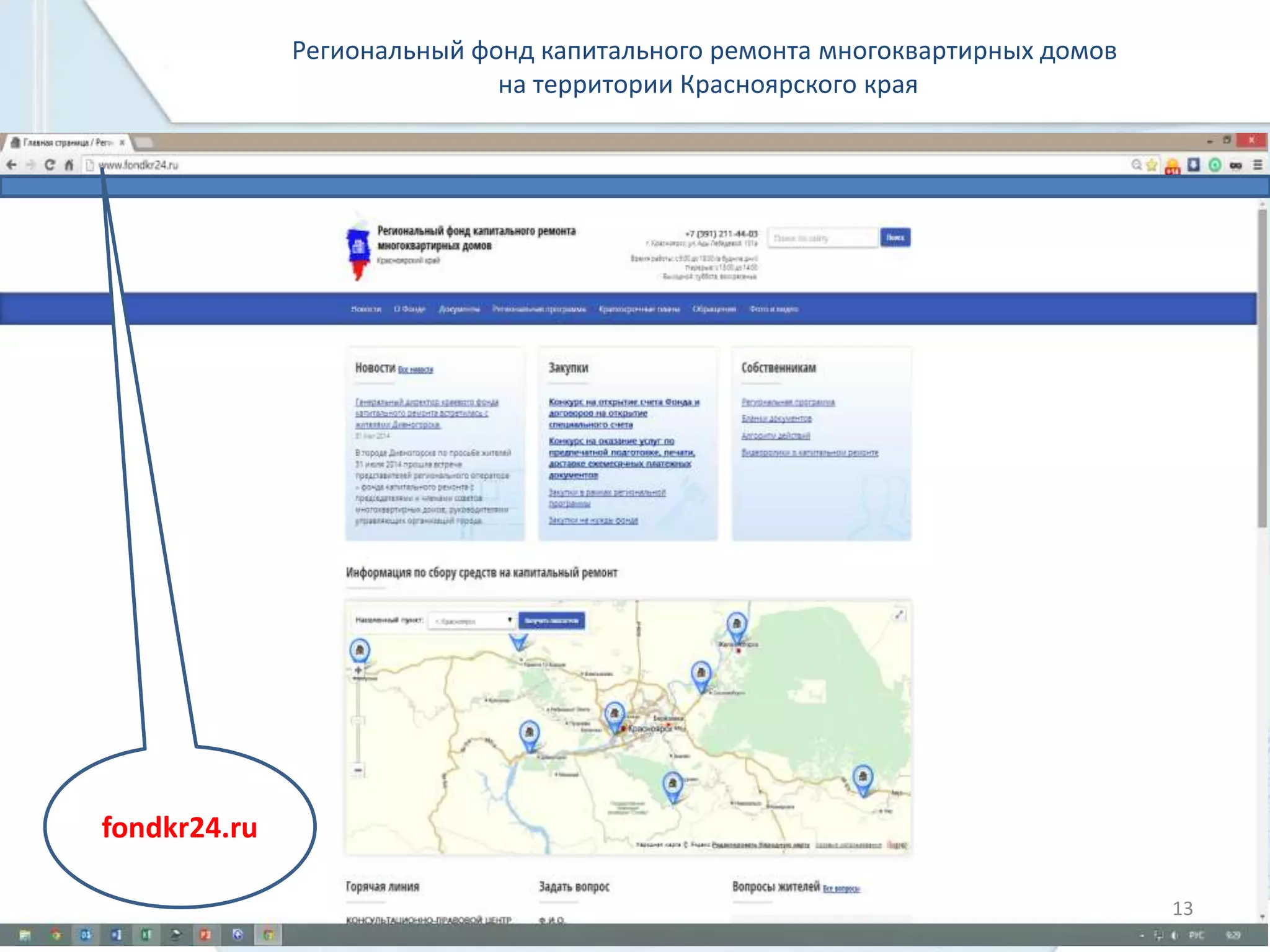
Task: Open Outlook from the taskbar
Action: point(86,935)
